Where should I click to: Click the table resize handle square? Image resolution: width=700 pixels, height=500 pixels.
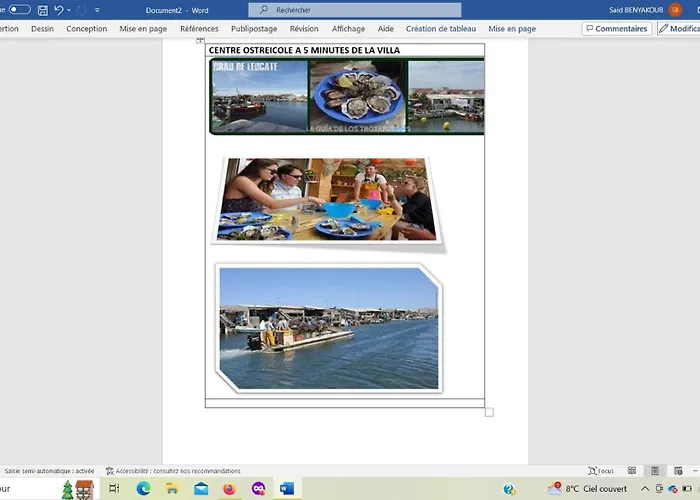[489, 412]
